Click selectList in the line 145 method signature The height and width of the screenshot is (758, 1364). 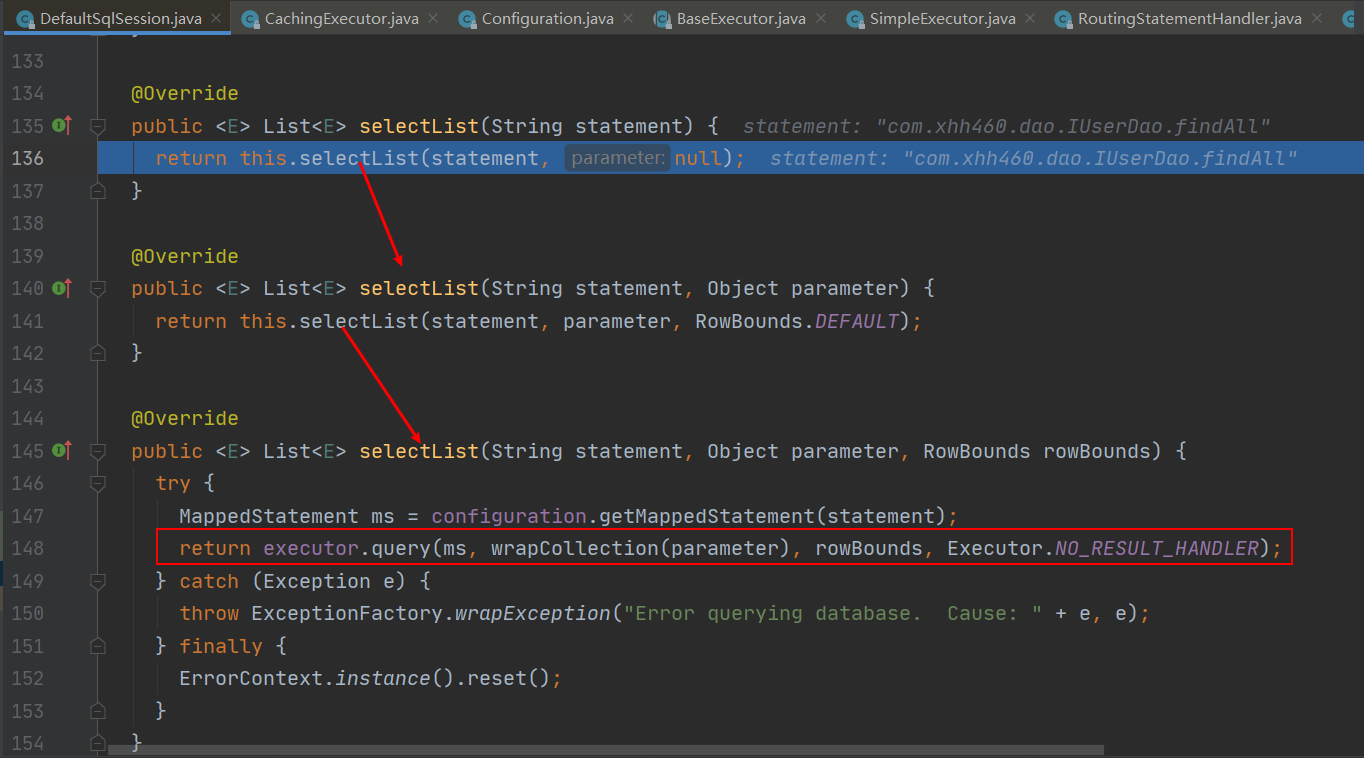click(419, 451)
